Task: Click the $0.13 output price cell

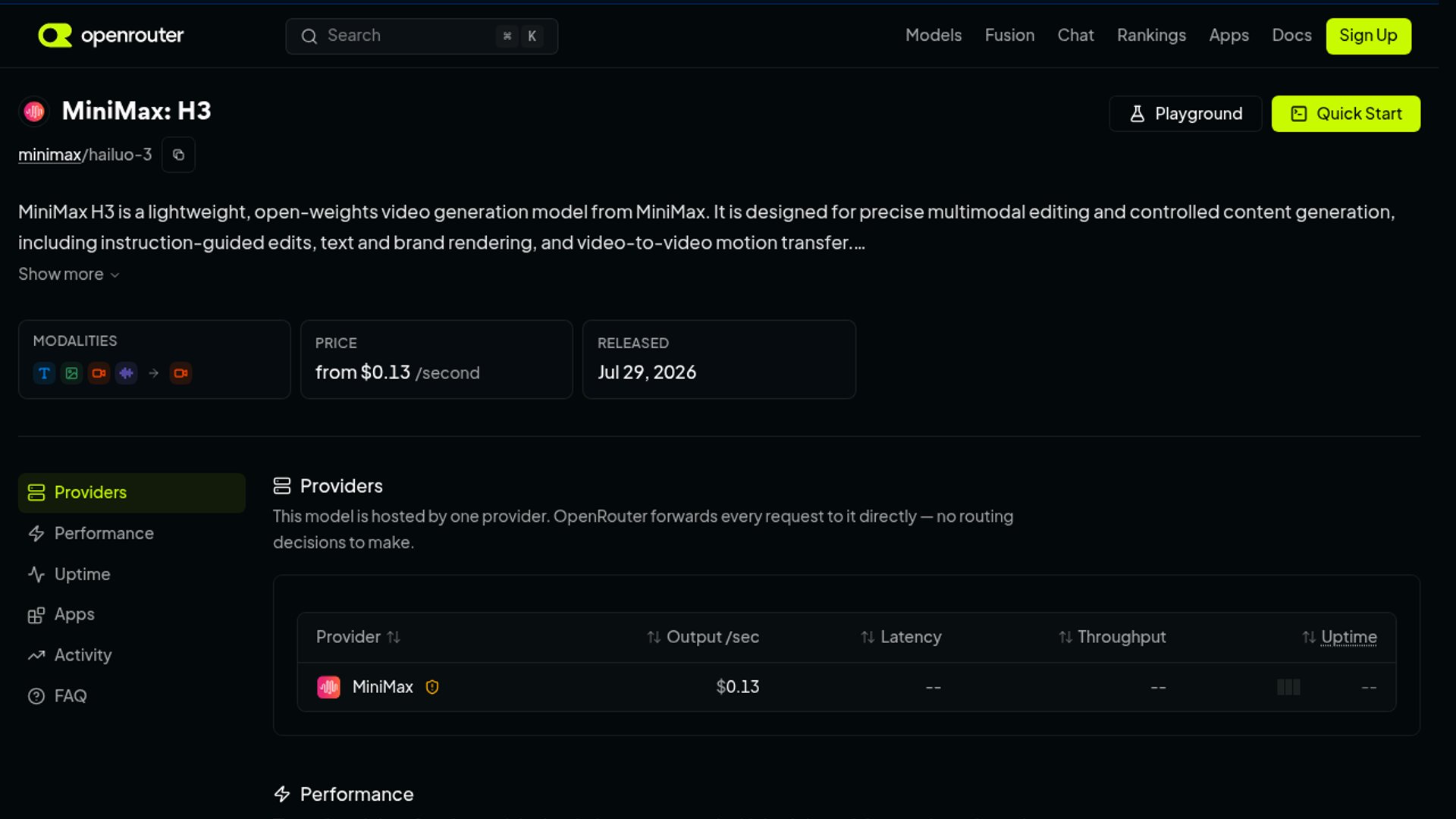Action: pos(737,687)
